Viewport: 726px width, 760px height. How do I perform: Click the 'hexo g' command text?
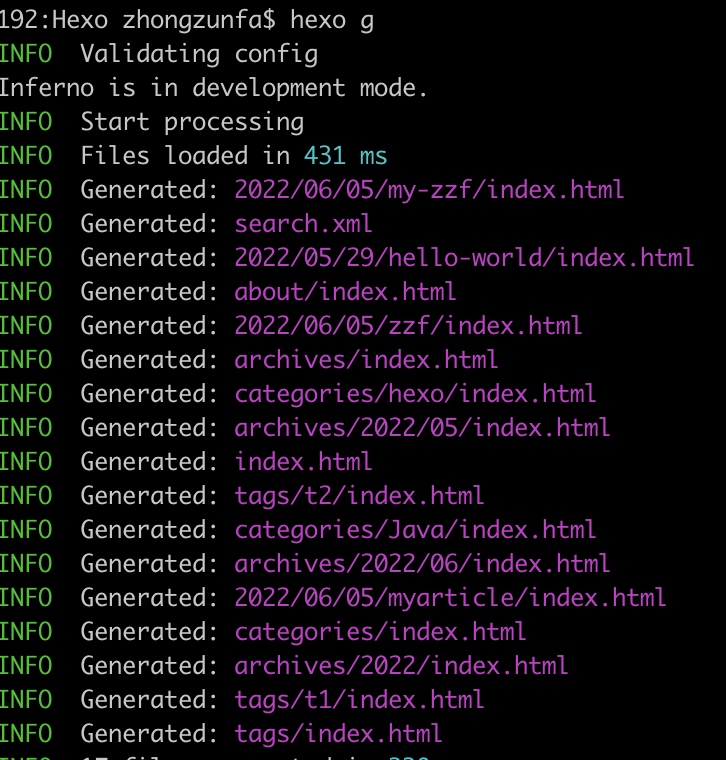point(332,19)
